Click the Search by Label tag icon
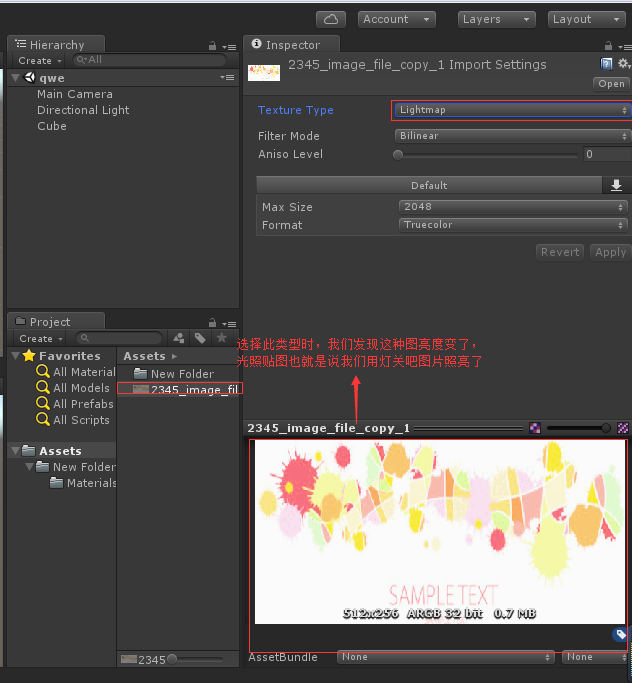The width and height of the screenshot is (632, 683). 200,338
